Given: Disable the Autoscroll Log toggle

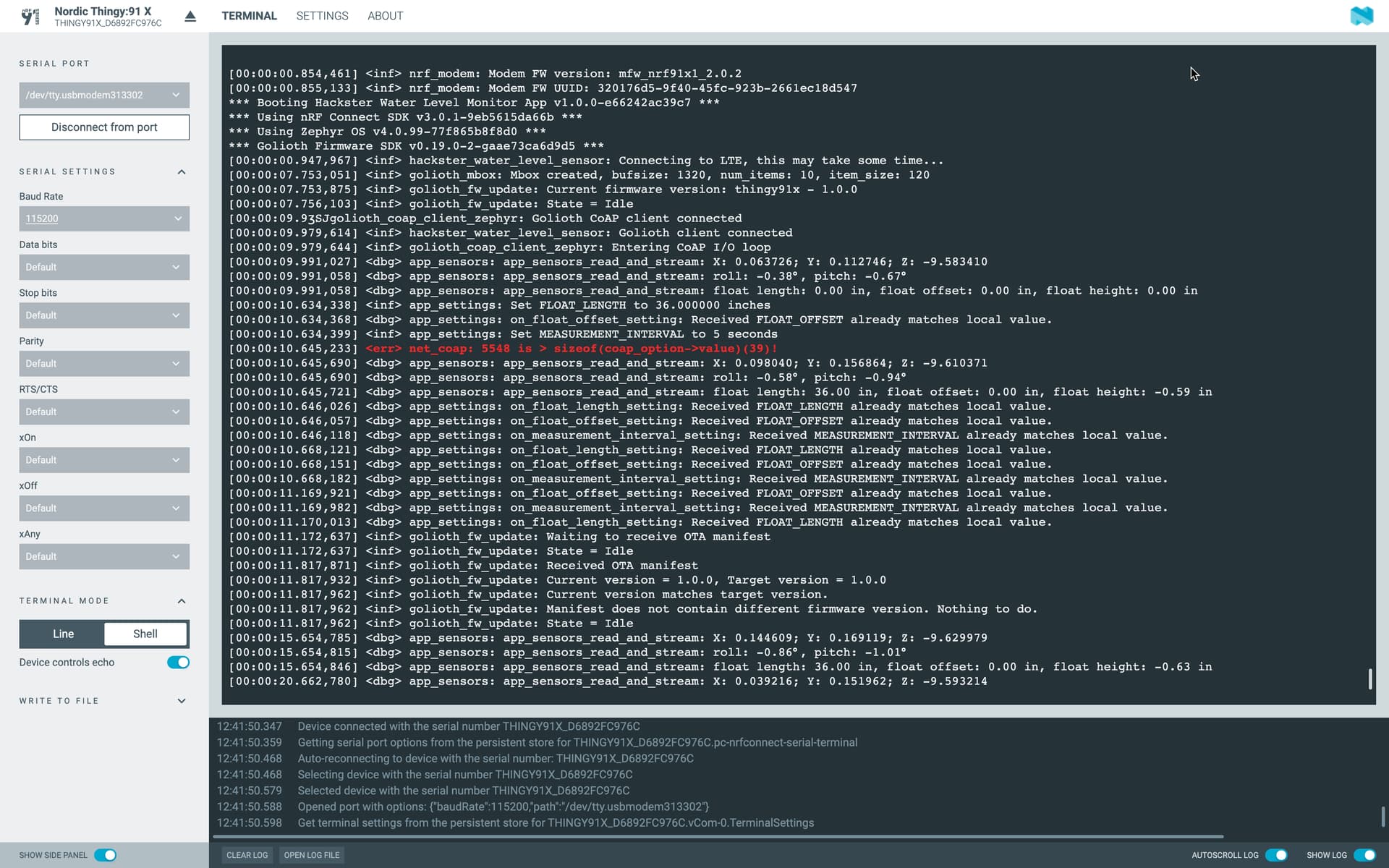Looking at the screenshot, I should [x=1276, y=855].
